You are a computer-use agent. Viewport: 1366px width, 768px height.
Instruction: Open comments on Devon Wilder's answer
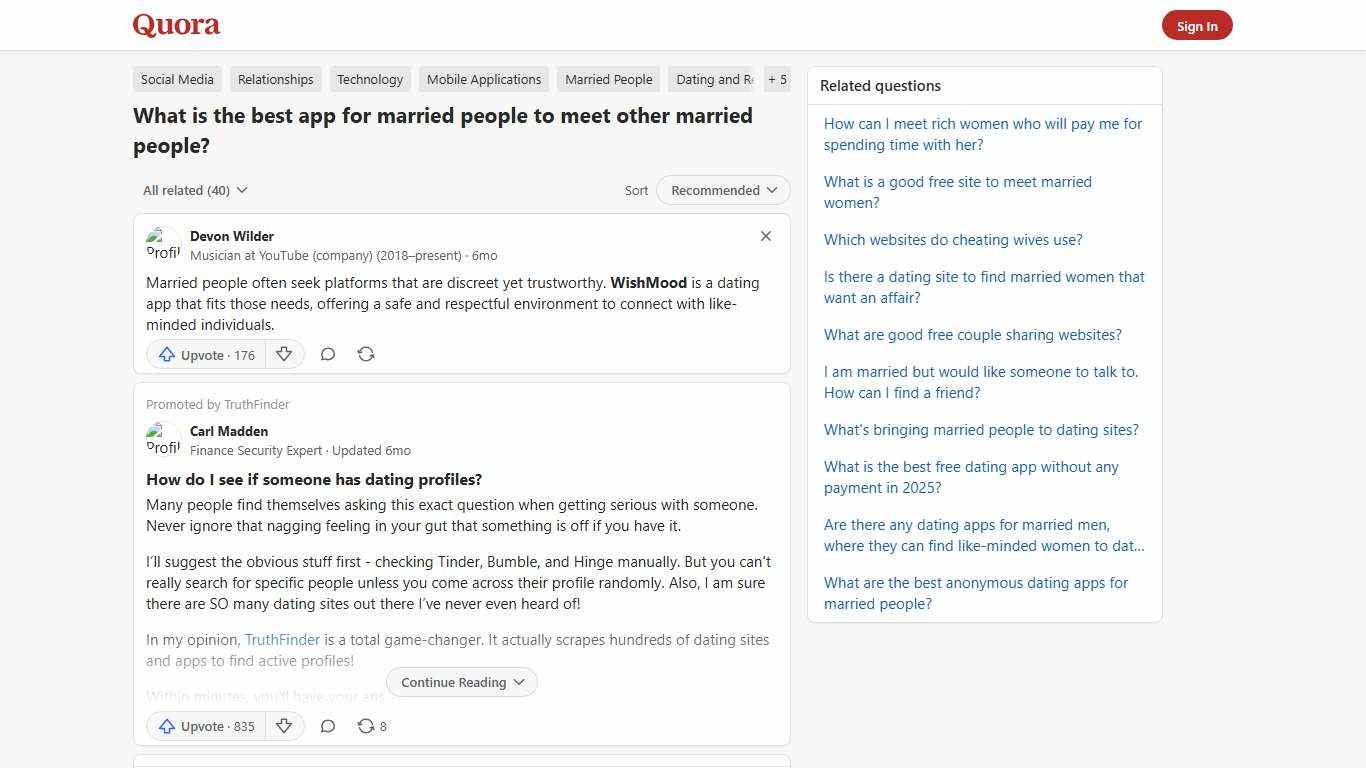[327, 354]
